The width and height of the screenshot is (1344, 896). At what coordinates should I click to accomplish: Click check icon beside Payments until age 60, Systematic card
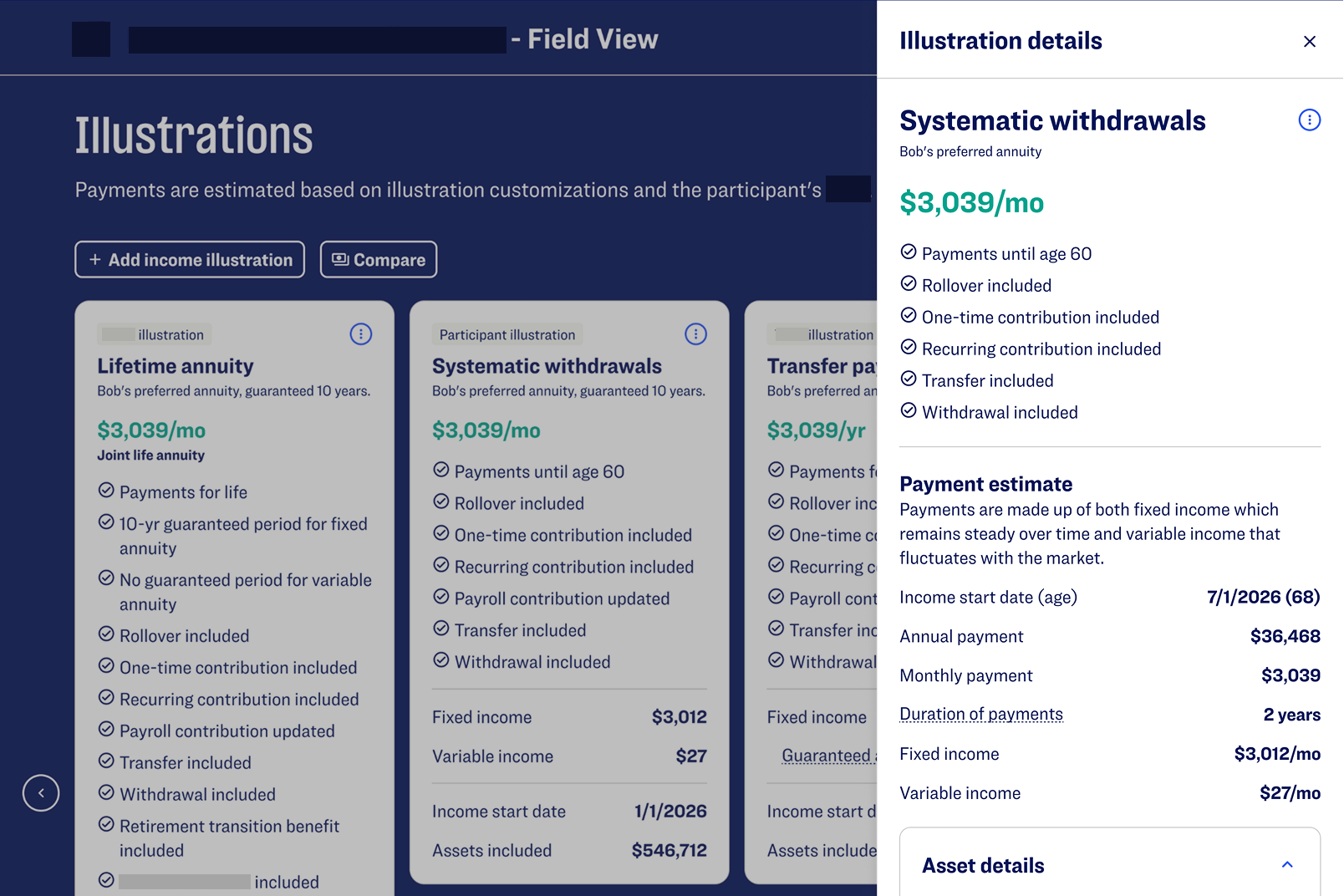click(x=441, y=470)
